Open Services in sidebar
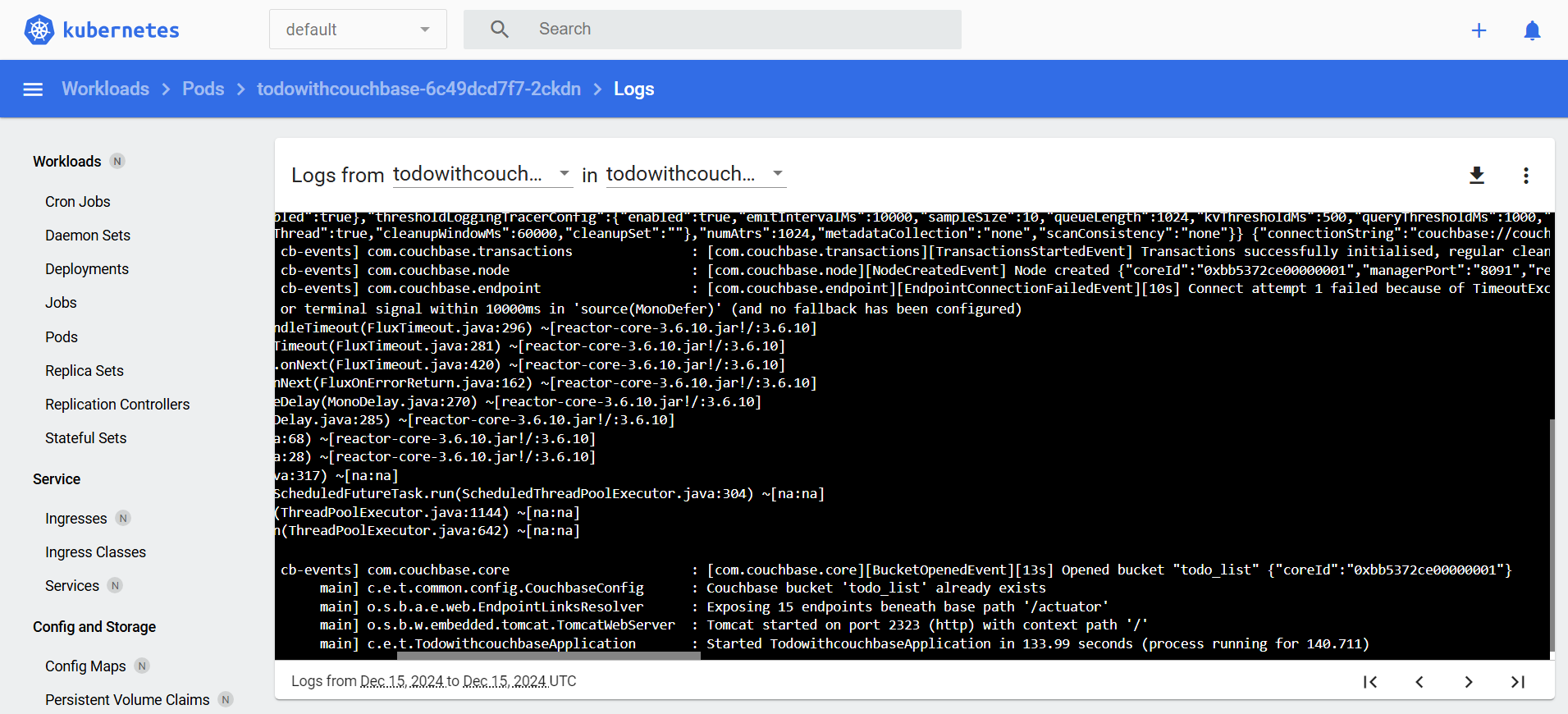1568x714 pixels. [x=72, y=586]
